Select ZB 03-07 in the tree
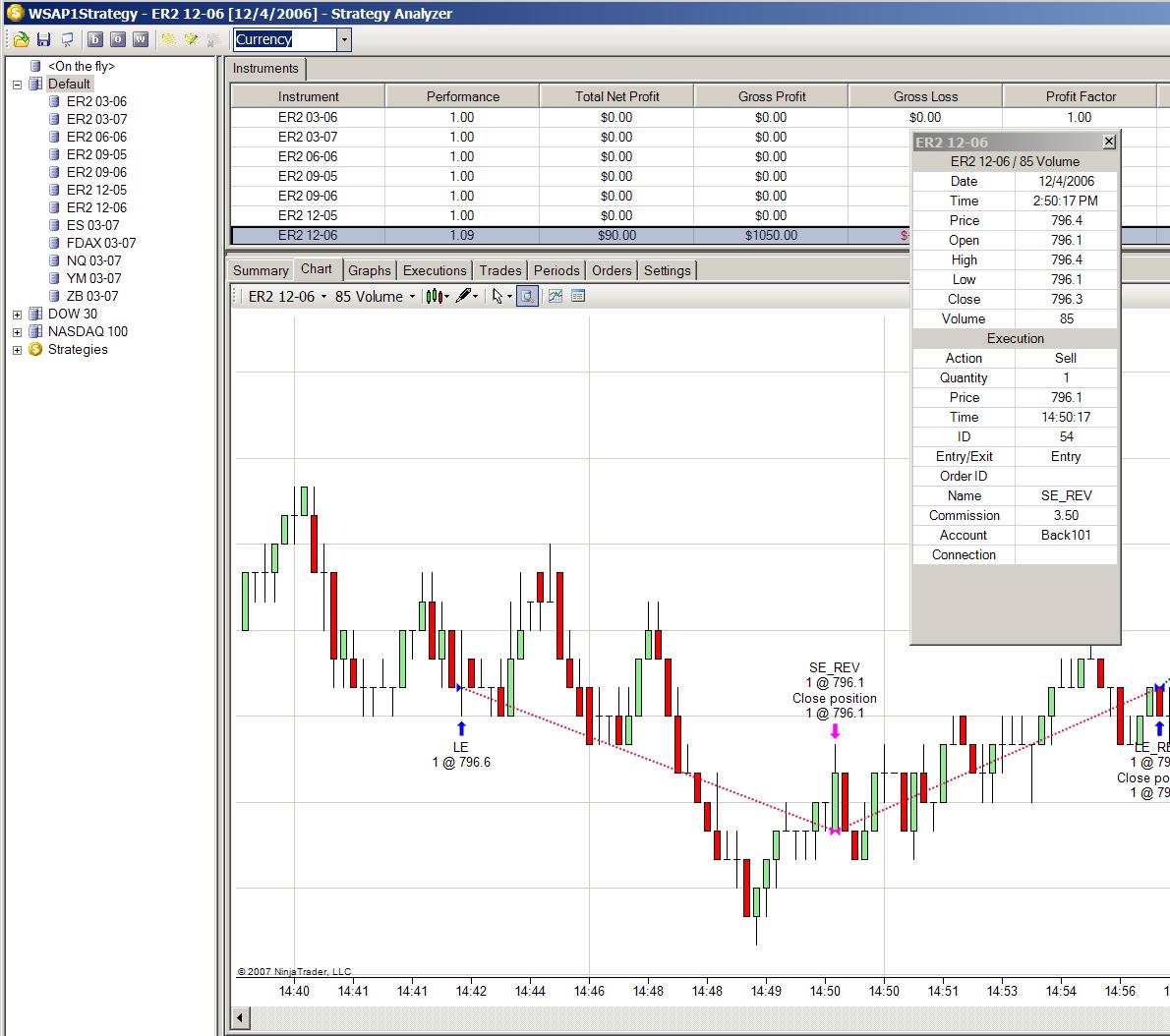 pyautogui.click(x=91, y=296)
